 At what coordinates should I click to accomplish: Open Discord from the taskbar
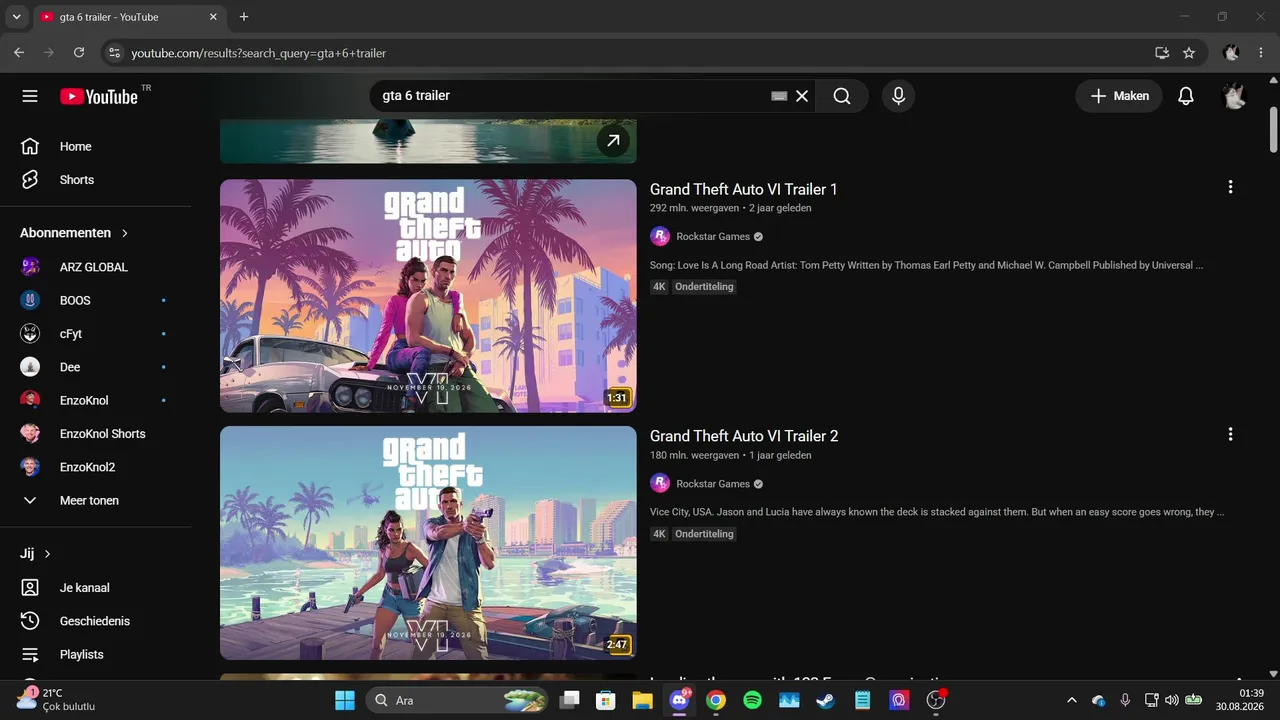[x=680, y=700]
